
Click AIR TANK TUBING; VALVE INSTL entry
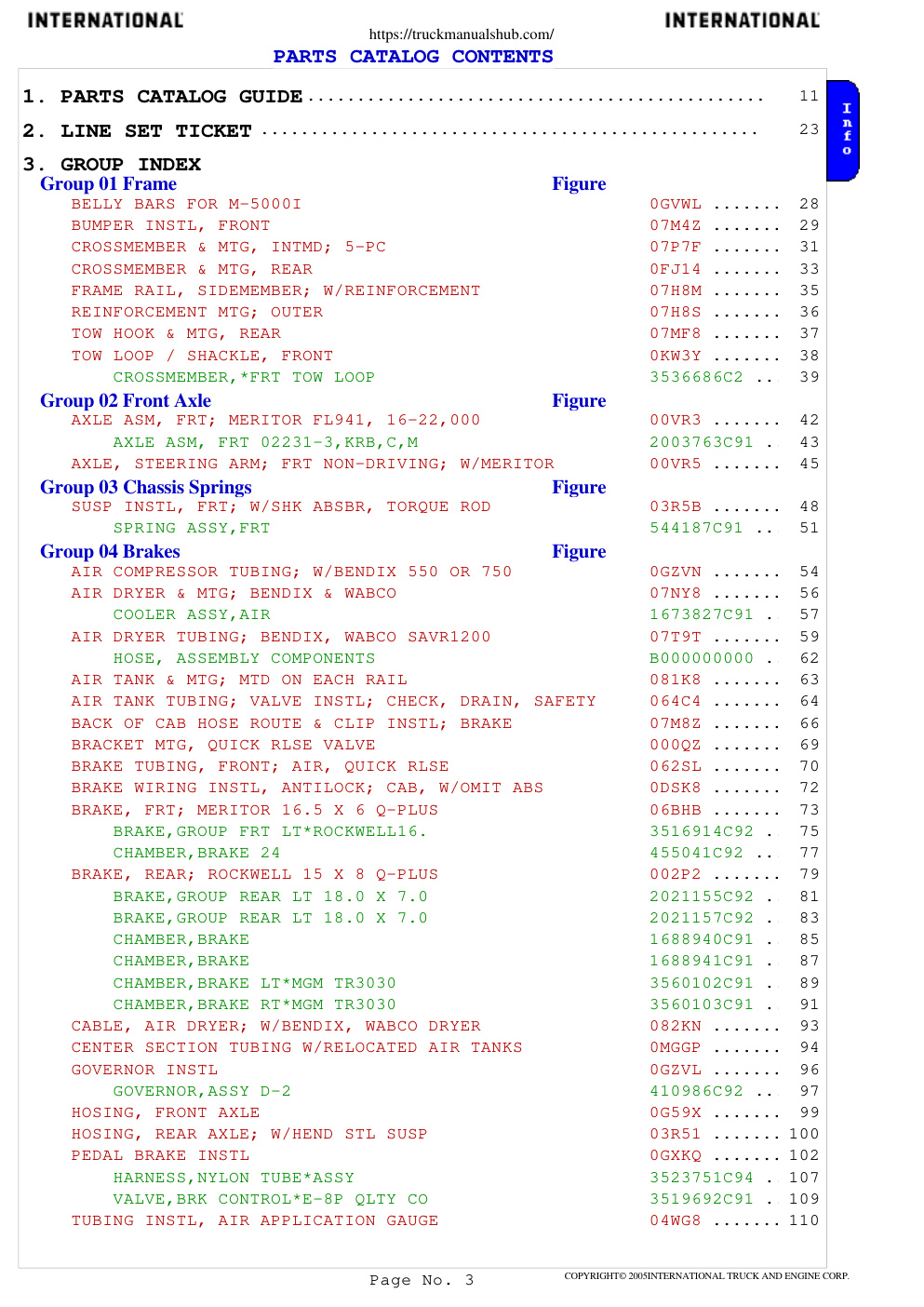(333, 701)
